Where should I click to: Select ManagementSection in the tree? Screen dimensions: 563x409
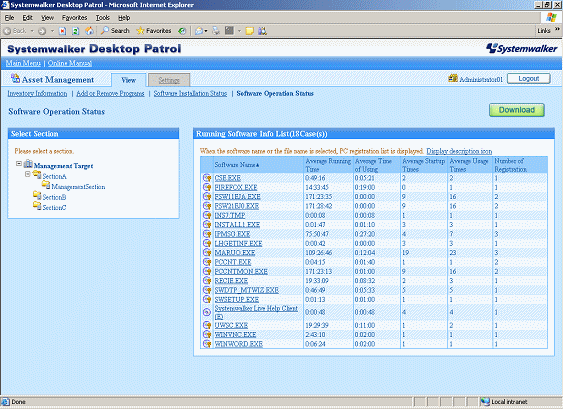(x=78, y=187)
